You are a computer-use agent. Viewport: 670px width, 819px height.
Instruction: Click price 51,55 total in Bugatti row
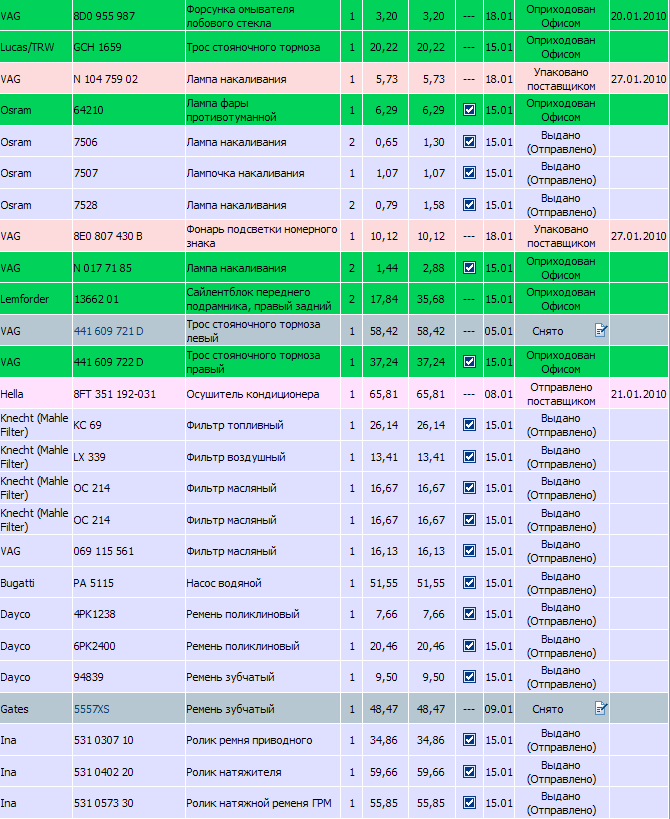click(x=431, y=583)
